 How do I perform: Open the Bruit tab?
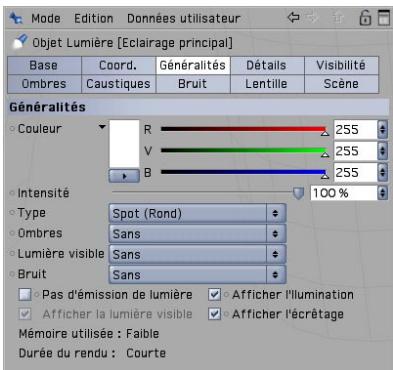193,84
